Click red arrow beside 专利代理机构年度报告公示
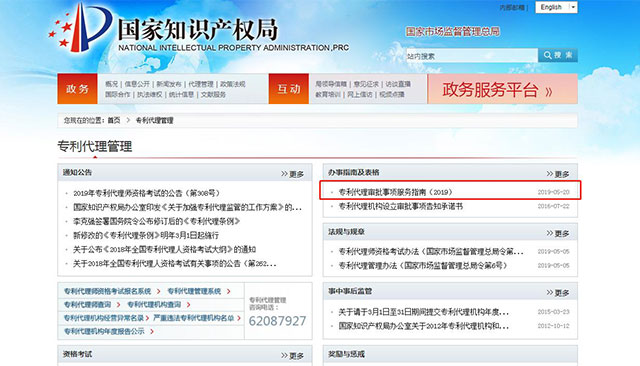The width and height of the screenshot is (640, 366). 152,331
